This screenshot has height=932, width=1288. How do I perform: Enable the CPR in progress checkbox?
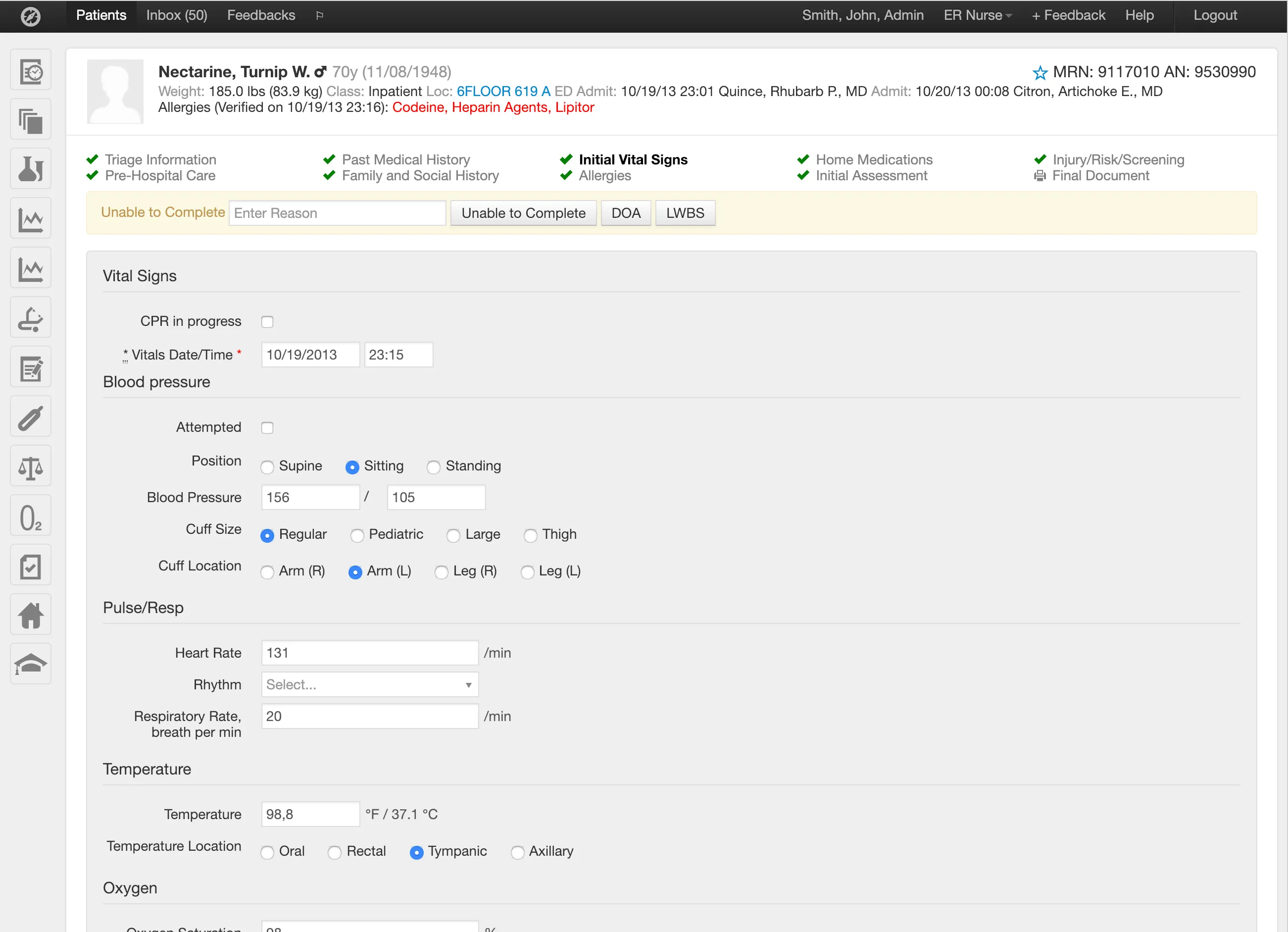click(x=267, y=321)
